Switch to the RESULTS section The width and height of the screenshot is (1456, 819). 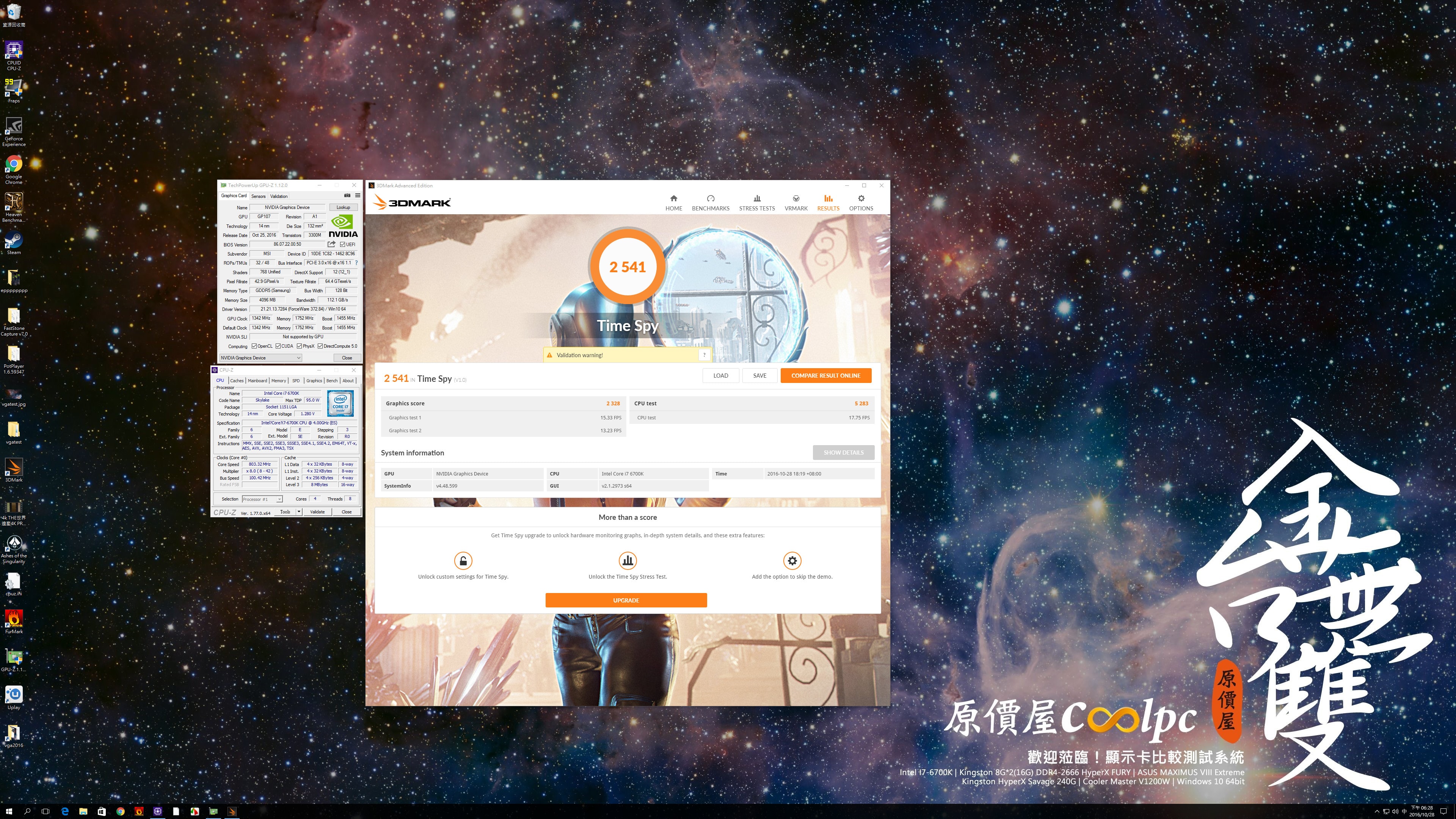828,203
